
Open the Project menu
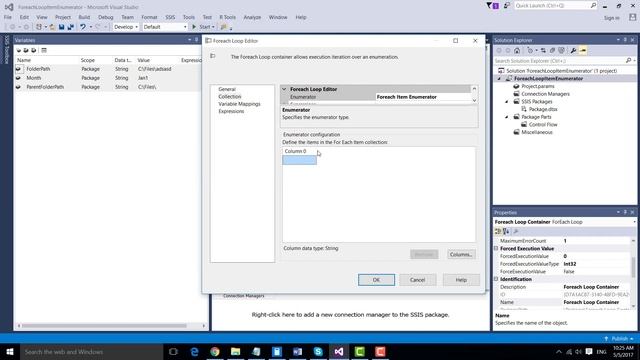[x=63, y=17]
